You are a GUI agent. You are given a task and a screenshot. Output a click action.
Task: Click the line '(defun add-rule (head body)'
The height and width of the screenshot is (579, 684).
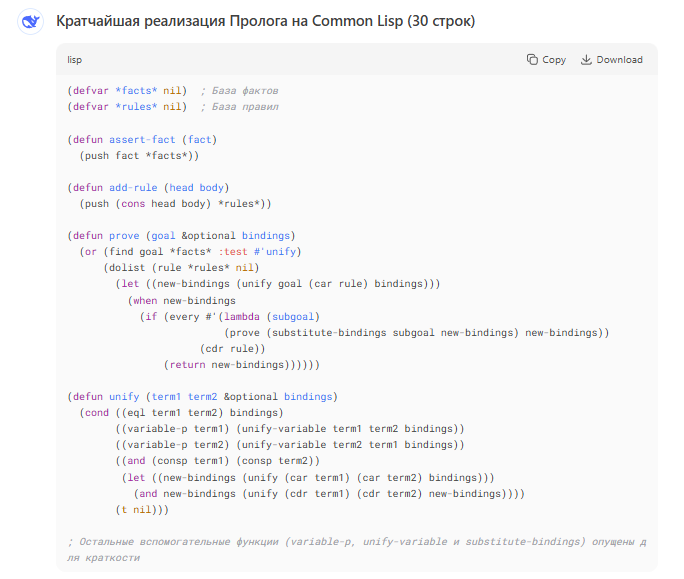148,188
